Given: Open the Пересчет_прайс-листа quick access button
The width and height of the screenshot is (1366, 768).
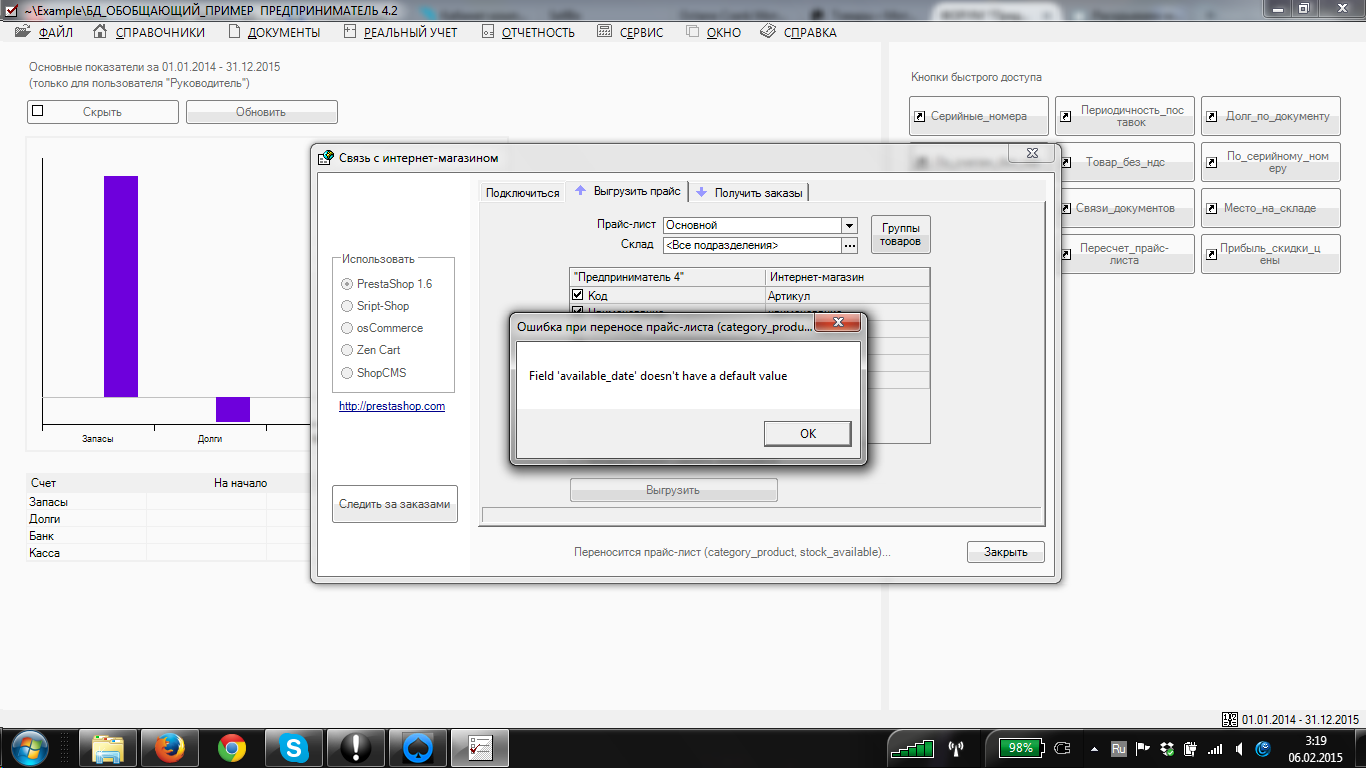Looking at the screenshot, I should [x=1125, y=254].
